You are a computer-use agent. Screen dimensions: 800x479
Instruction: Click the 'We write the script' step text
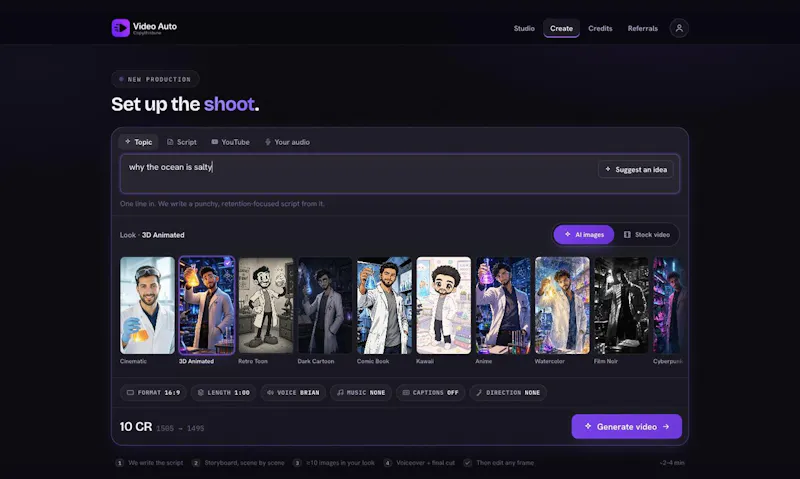156,463
